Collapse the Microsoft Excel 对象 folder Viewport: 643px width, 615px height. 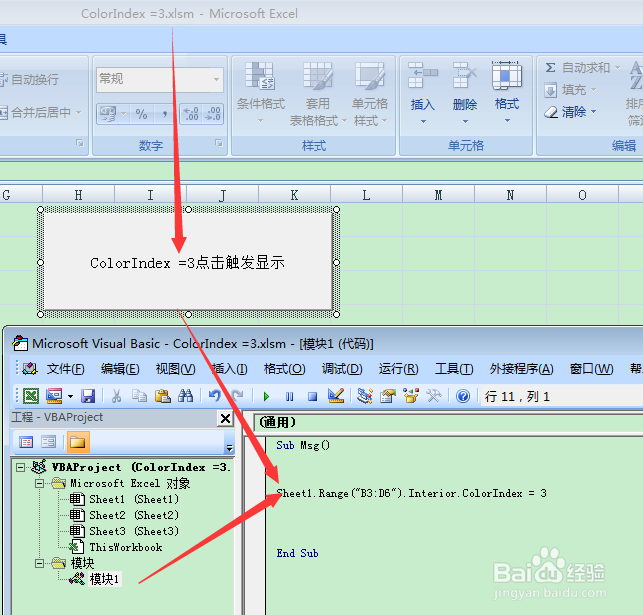[39, 483]
